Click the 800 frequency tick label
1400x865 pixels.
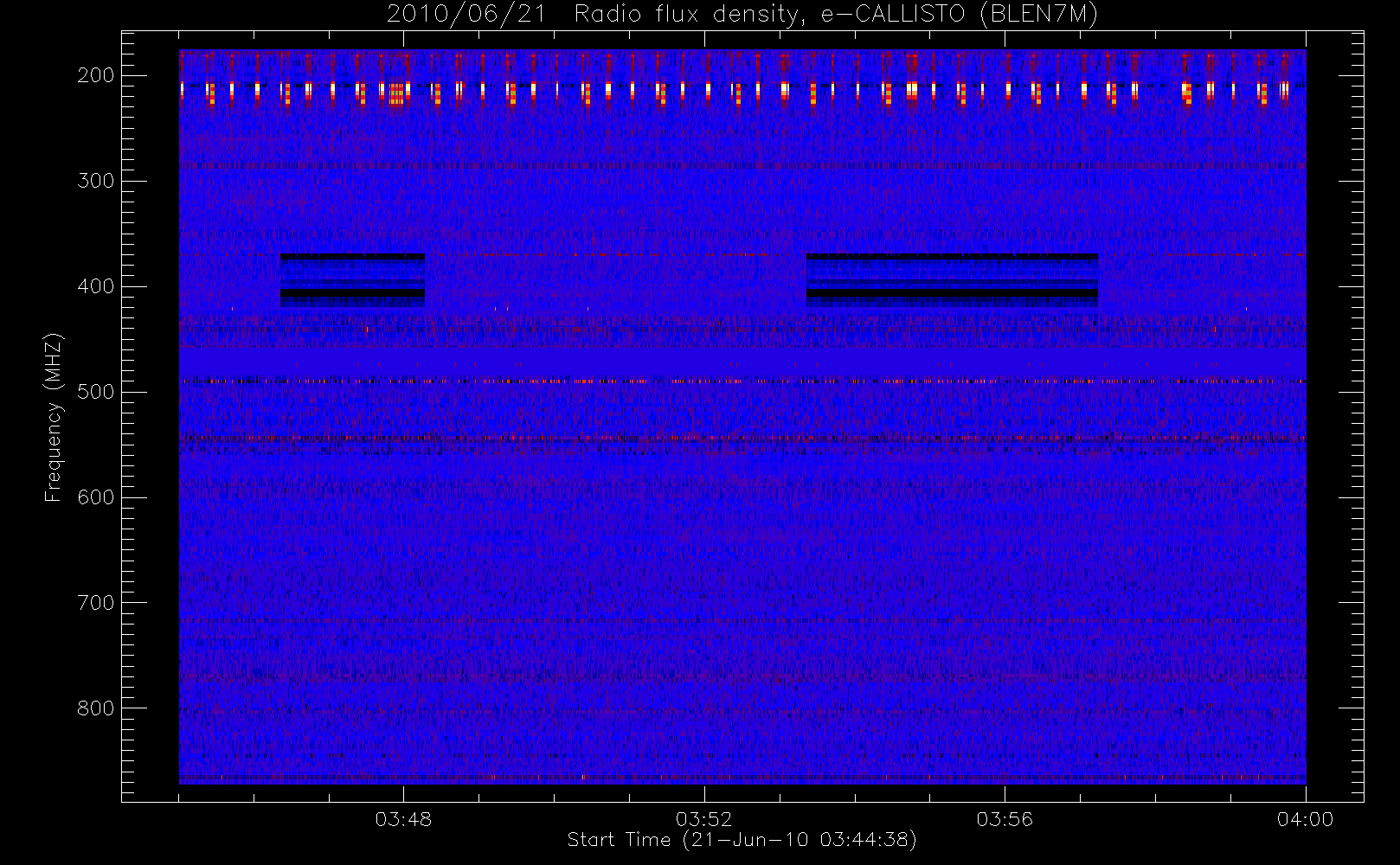[96, 708]
